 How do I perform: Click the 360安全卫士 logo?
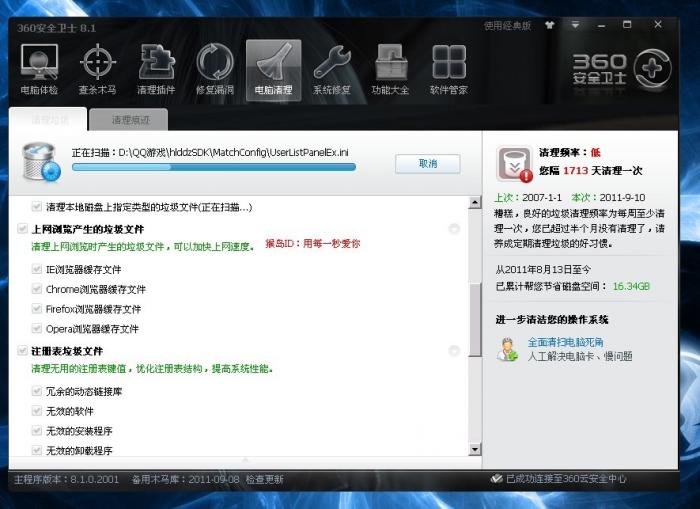coord(622,69)
